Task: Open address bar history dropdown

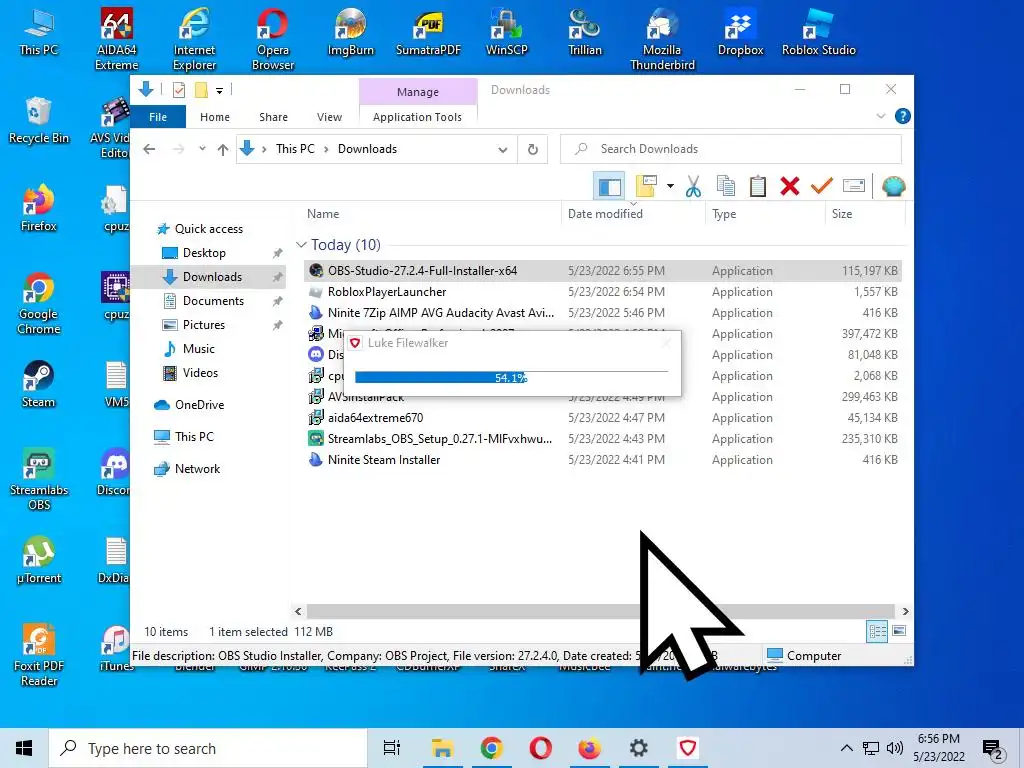Action: coord(502,150)
